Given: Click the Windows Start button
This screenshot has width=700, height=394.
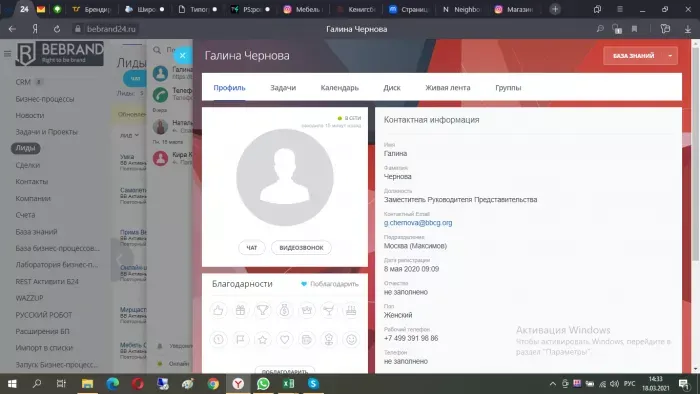Looking at the screenshot, I should [12, 384].
